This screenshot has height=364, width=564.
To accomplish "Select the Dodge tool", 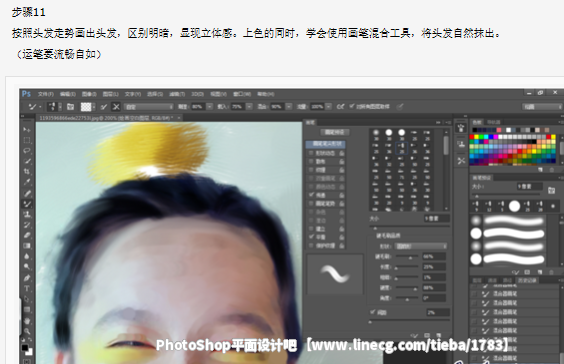I will [x=27, y=267].
